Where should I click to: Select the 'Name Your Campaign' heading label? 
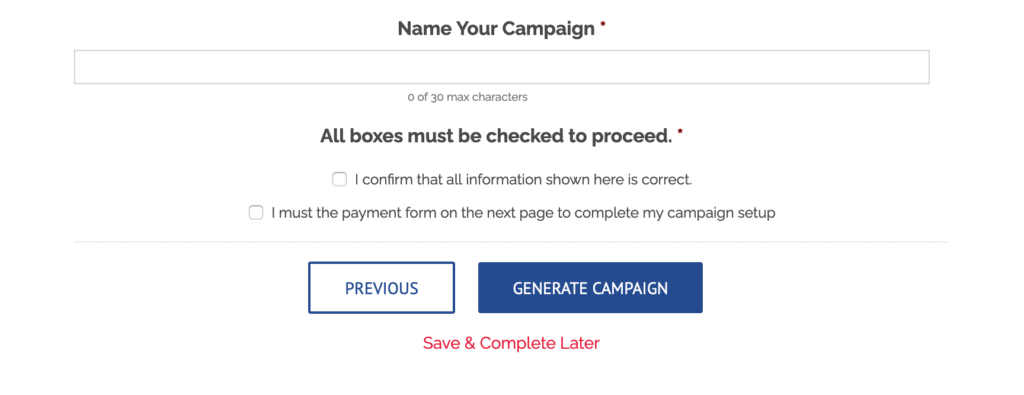point(496,29)
